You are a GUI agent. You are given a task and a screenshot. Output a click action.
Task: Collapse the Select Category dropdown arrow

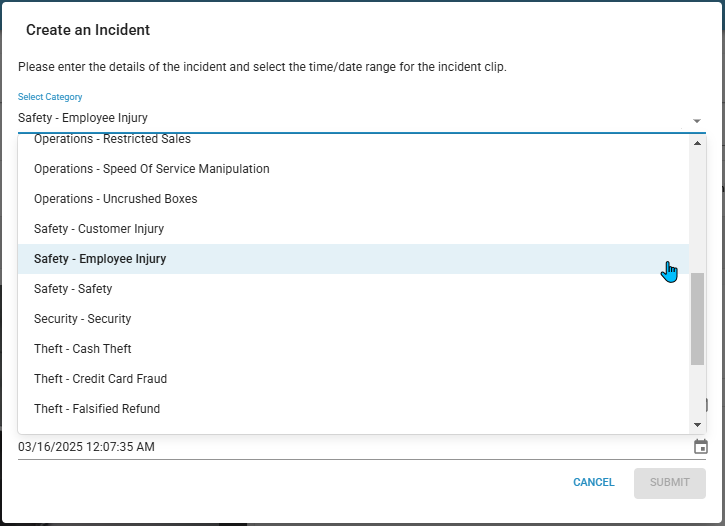[696, 121]
